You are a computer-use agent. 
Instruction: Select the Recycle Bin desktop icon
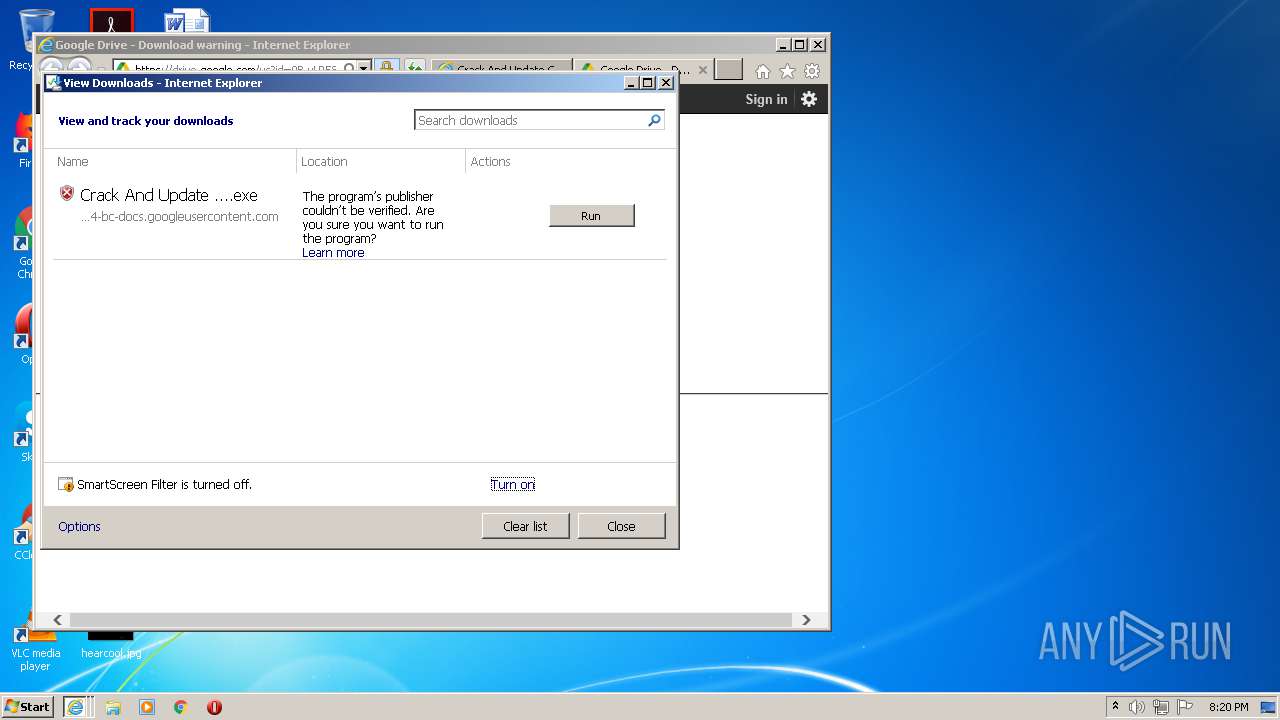(x=34, y=30)
